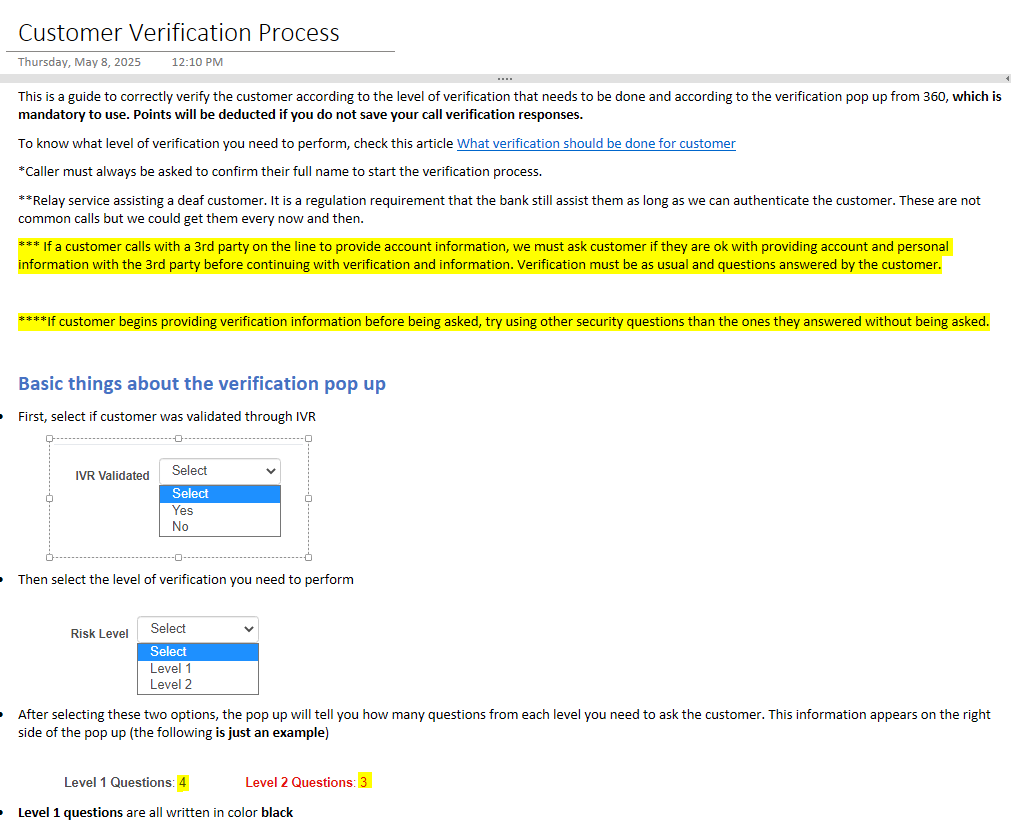Click the IVR image's right-middle resize handle
Image resolution: width=1011 pixels, height=835 pixels.
[x=308, y=498]
